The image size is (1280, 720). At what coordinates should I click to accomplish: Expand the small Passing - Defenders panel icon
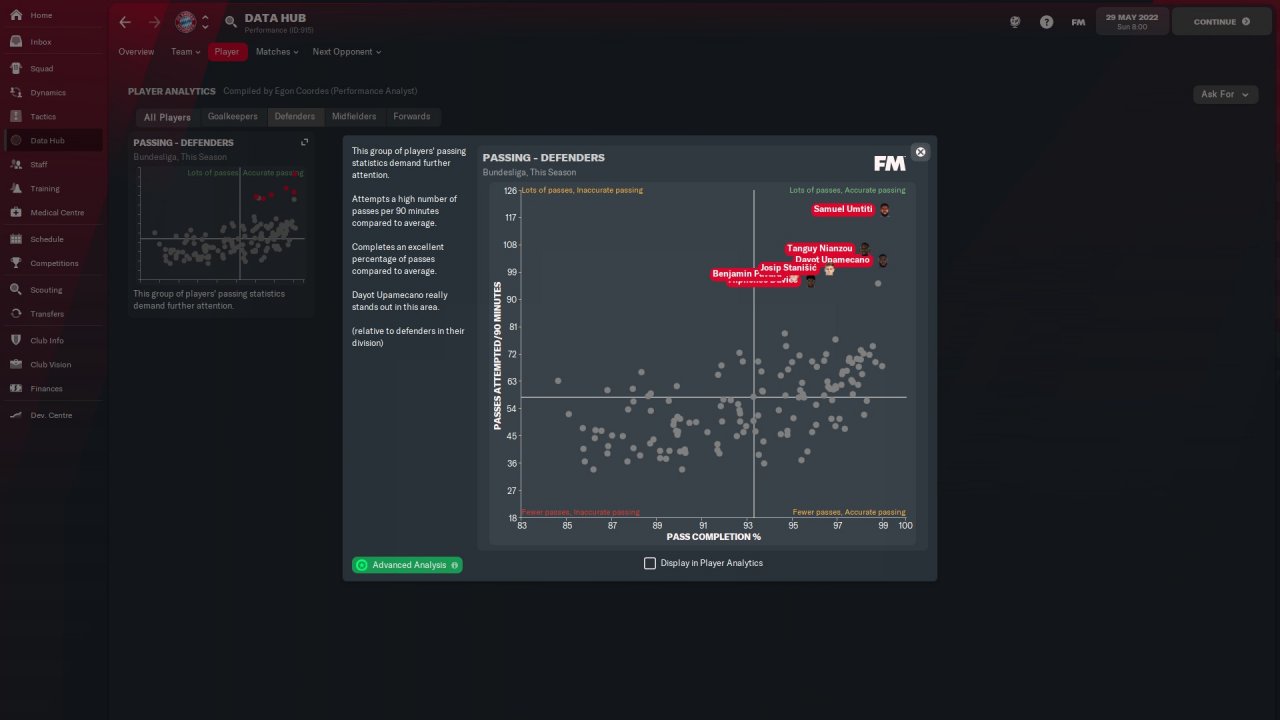pos(305,142)
